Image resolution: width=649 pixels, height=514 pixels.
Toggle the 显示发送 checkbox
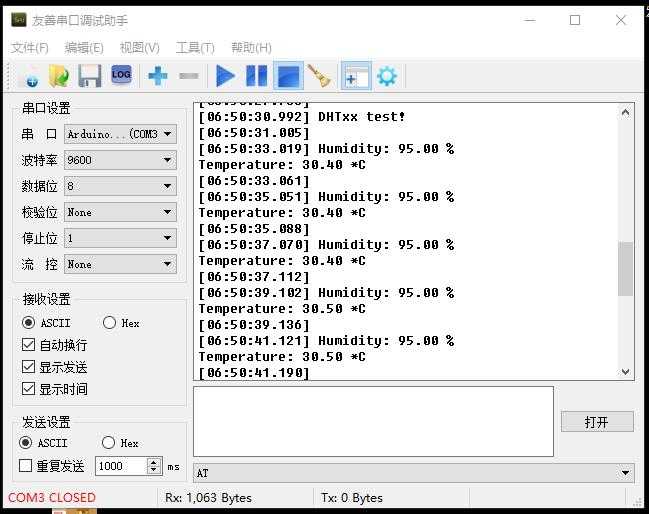(x=28, y=367)
